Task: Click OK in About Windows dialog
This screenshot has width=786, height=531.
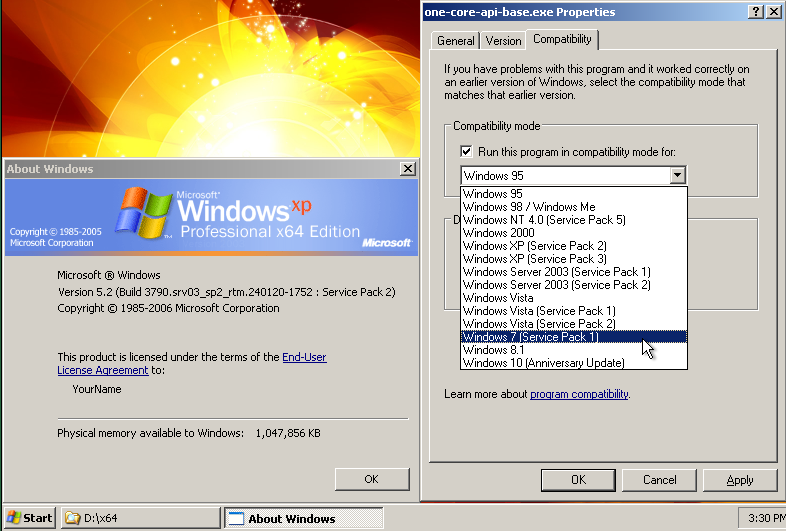Action: coord(372,479)
